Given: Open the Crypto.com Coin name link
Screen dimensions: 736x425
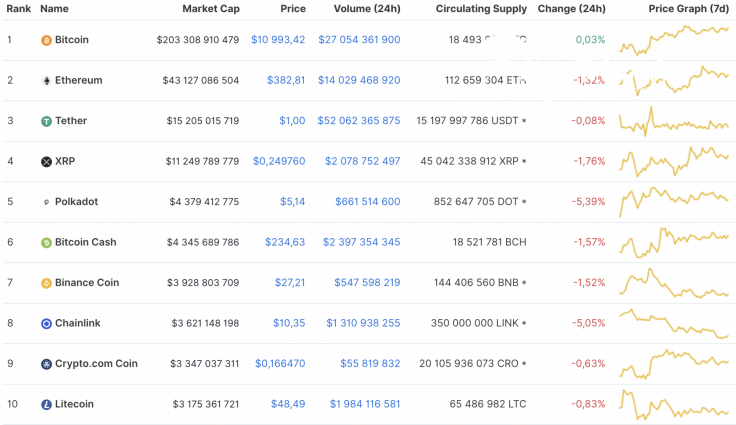Looking at the screenshot, I should [96, 363].
